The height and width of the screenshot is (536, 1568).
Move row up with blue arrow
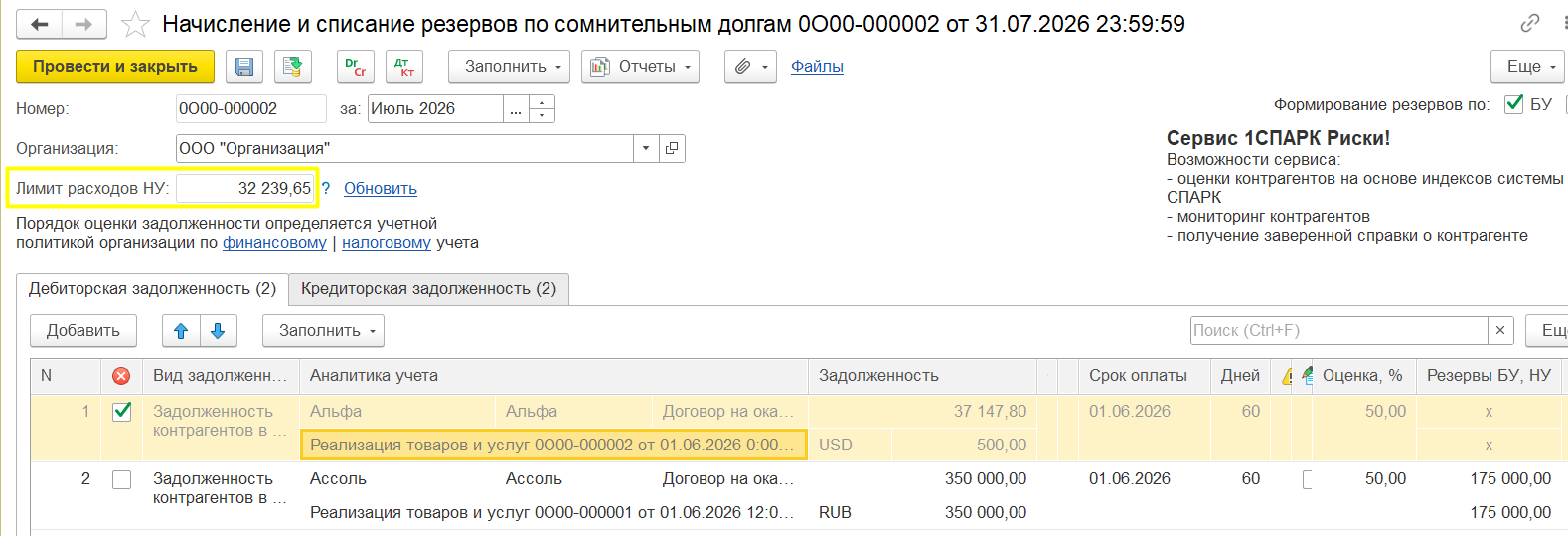(181, 331)
